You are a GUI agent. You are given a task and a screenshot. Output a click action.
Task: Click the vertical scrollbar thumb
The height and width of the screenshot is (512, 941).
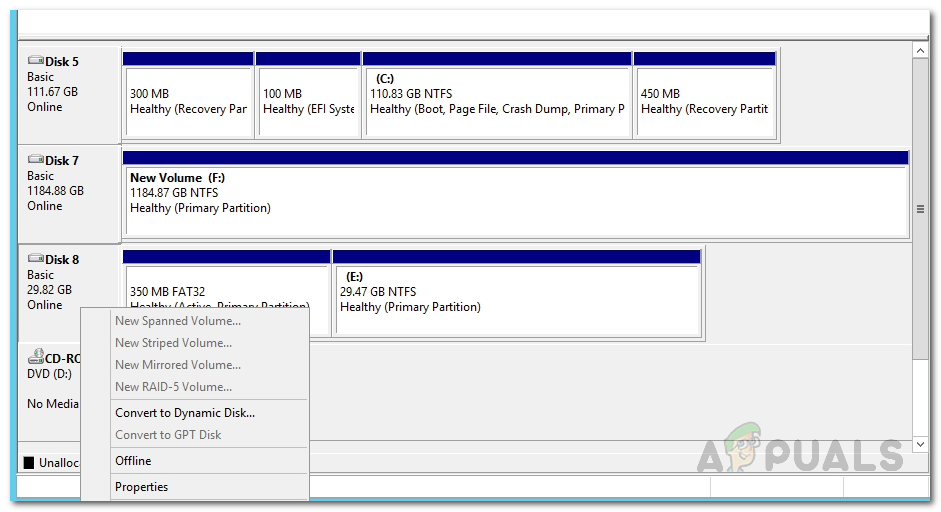920,208
